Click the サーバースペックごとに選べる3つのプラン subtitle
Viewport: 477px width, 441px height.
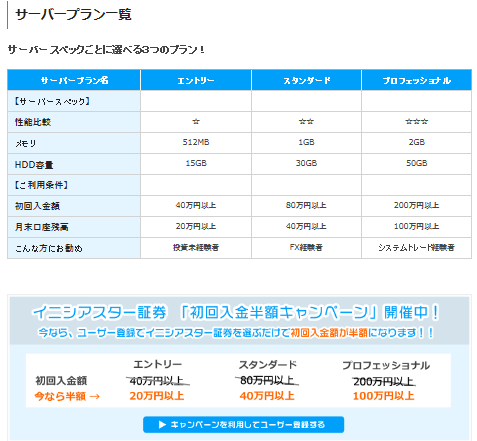106,50
